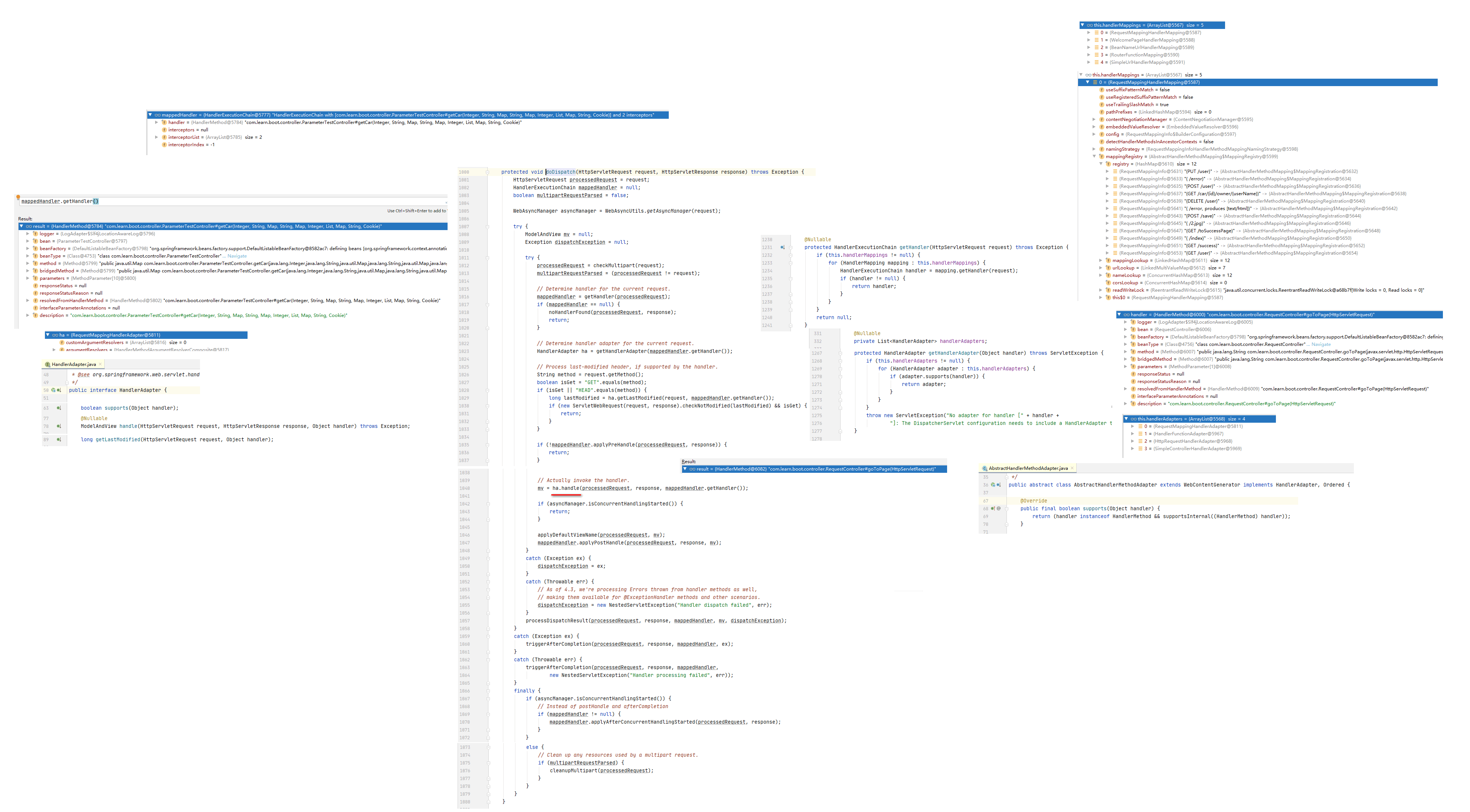Screen dimensions: 1470x812
Task: Expand the interceptorList ArrayList@5785 node
Action: tap(156, 137)
